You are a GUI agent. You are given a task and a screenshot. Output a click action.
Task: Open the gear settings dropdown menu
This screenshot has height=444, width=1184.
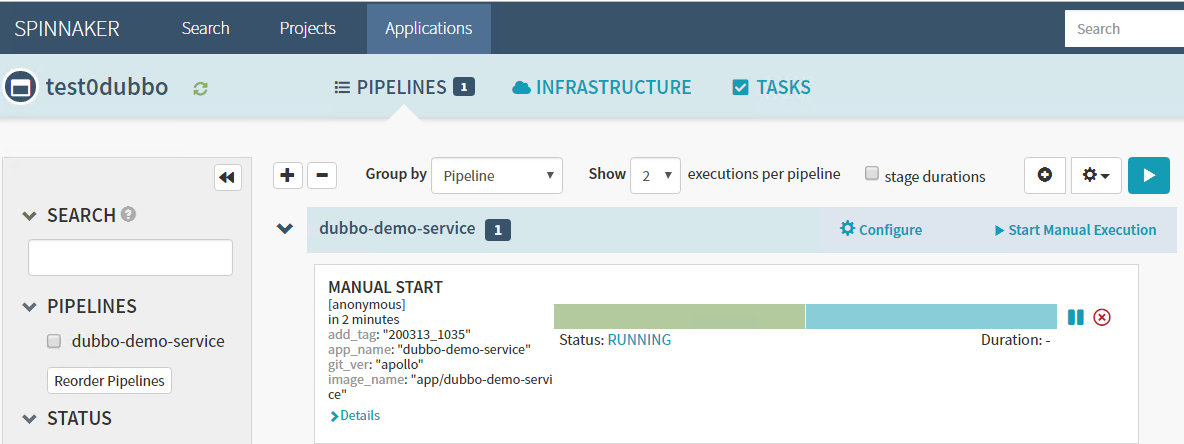coord(1096,175)
